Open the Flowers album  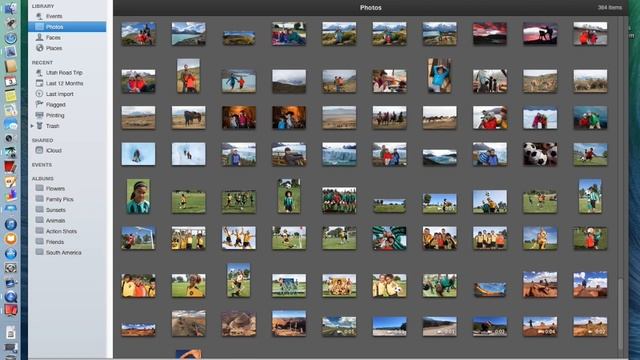pyautogui.click(x=55, y=188)
